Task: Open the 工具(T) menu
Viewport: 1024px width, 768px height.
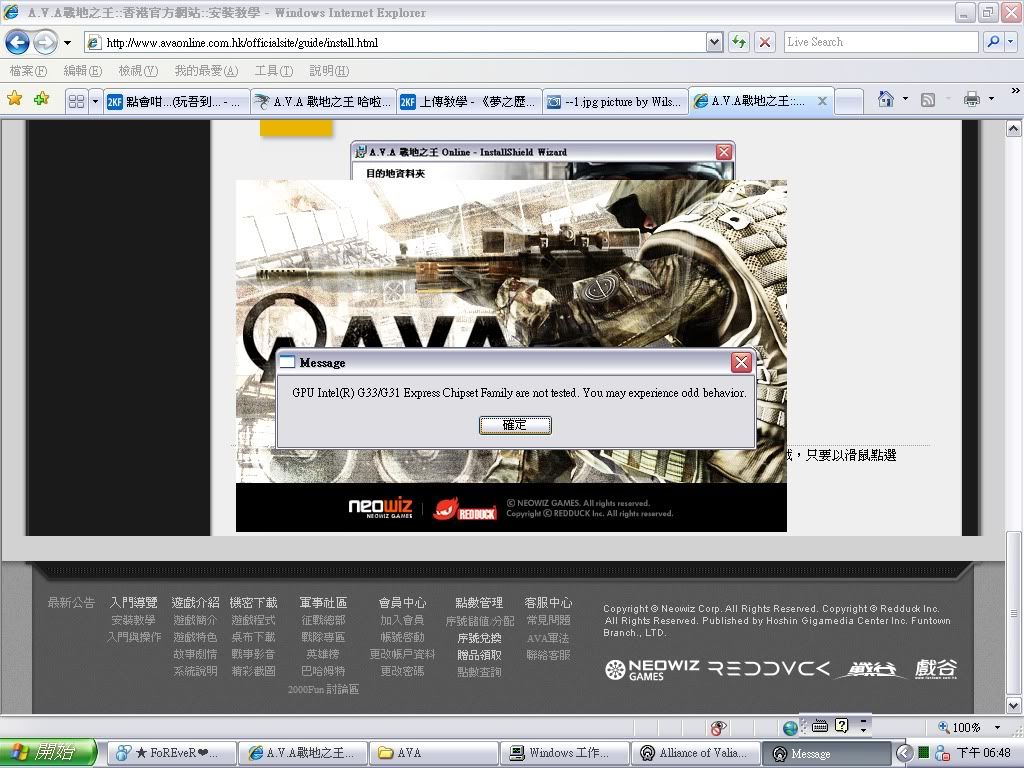Action: 273,71
